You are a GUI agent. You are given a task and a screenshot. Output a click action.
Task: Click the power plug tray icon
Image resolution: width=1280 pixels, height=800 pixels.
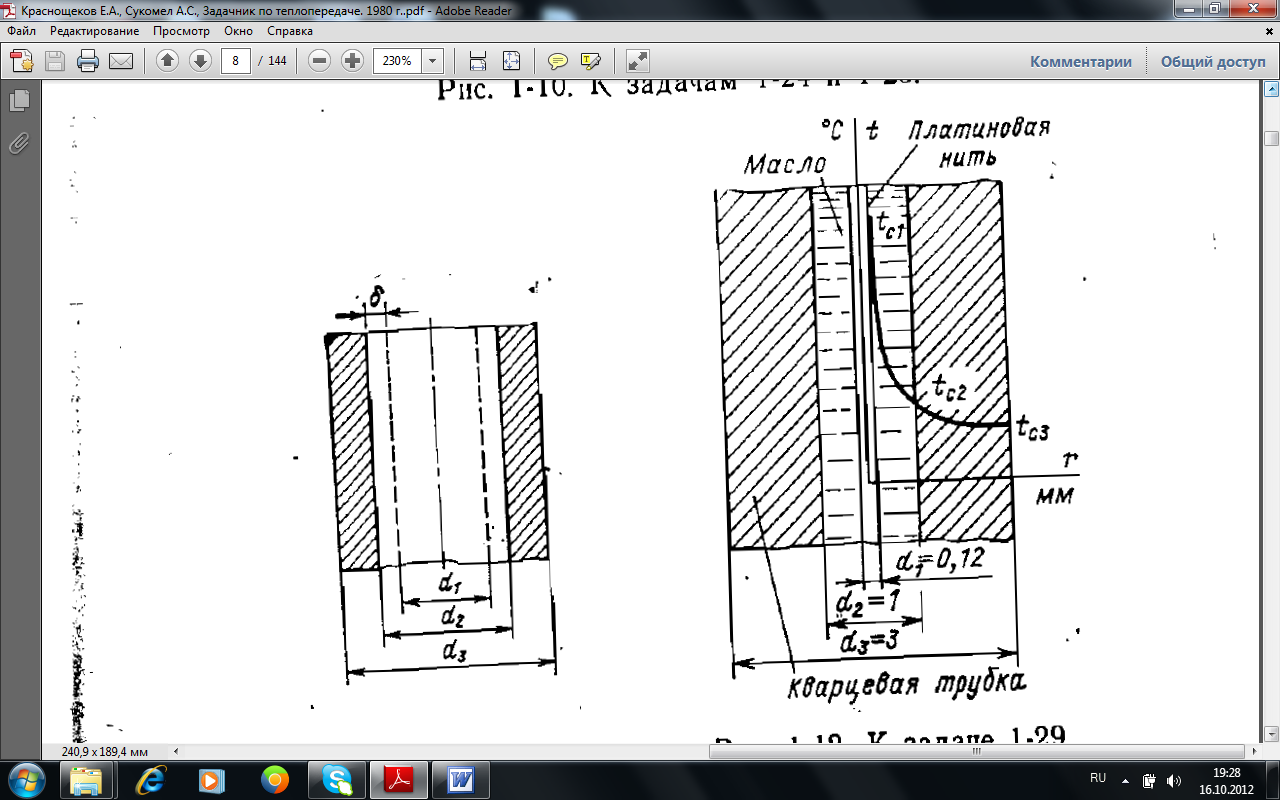(1149, 779)
